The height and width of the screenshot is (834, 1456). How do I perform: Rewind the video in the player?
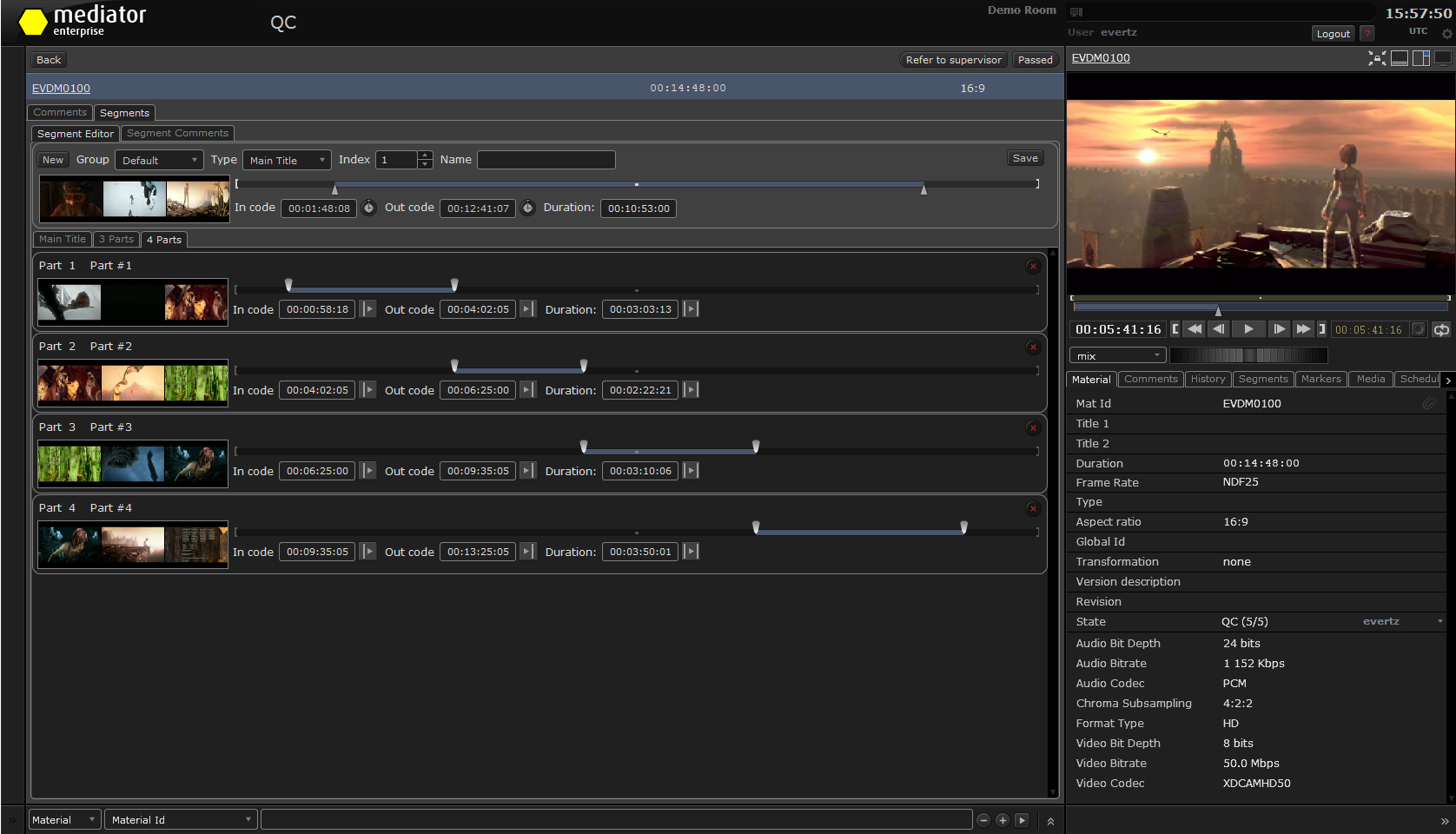pyautogui.click(x=1195, y=329)
